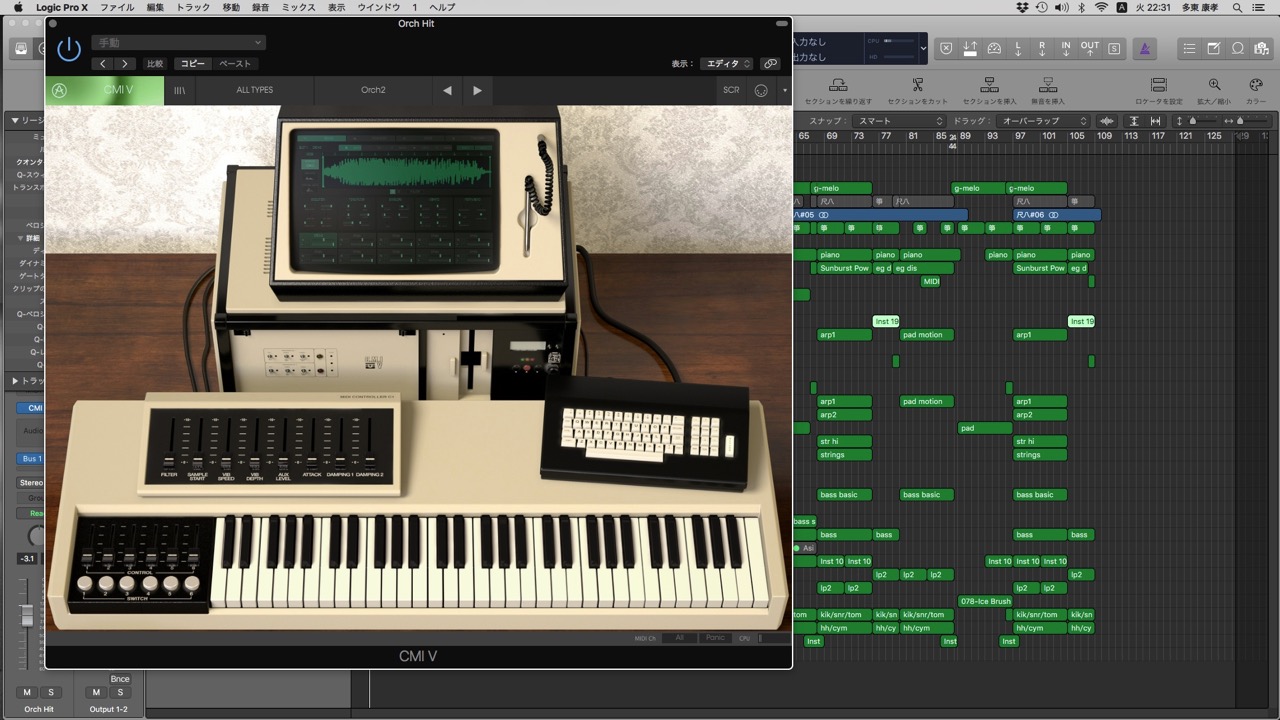This screenshot has width=1280, height=720.
Task: Mute the Orch Hit channel strip
Action: (x=27, y=692)
